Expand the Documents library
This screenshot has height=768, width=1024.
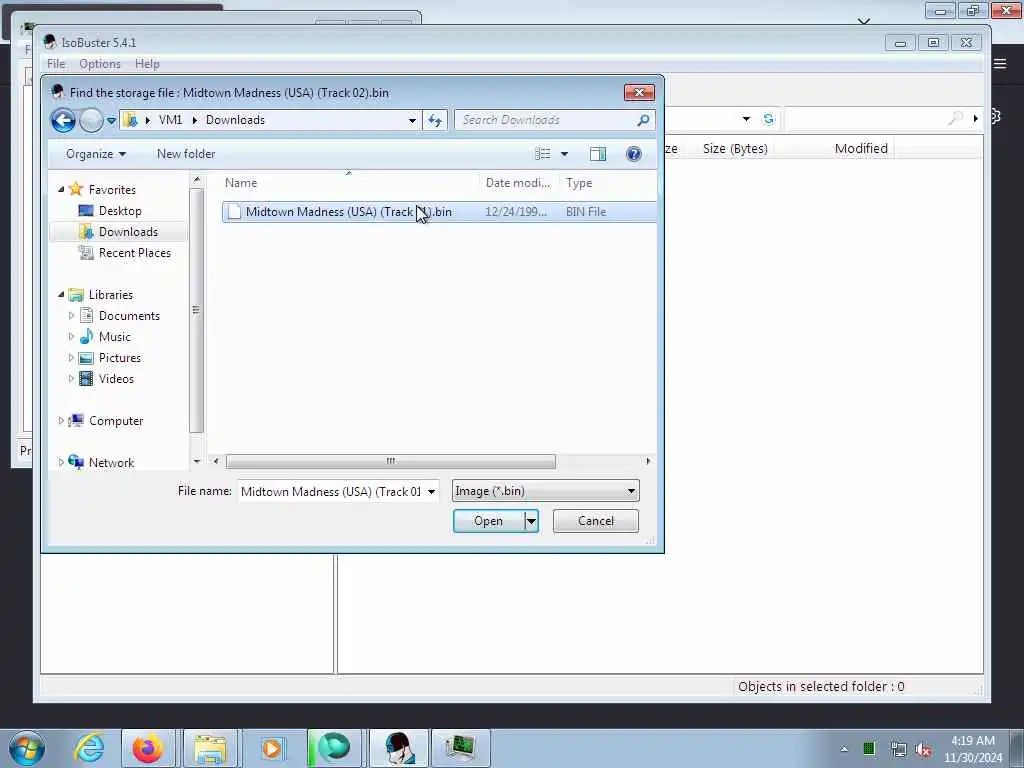[x=71, y=315]
